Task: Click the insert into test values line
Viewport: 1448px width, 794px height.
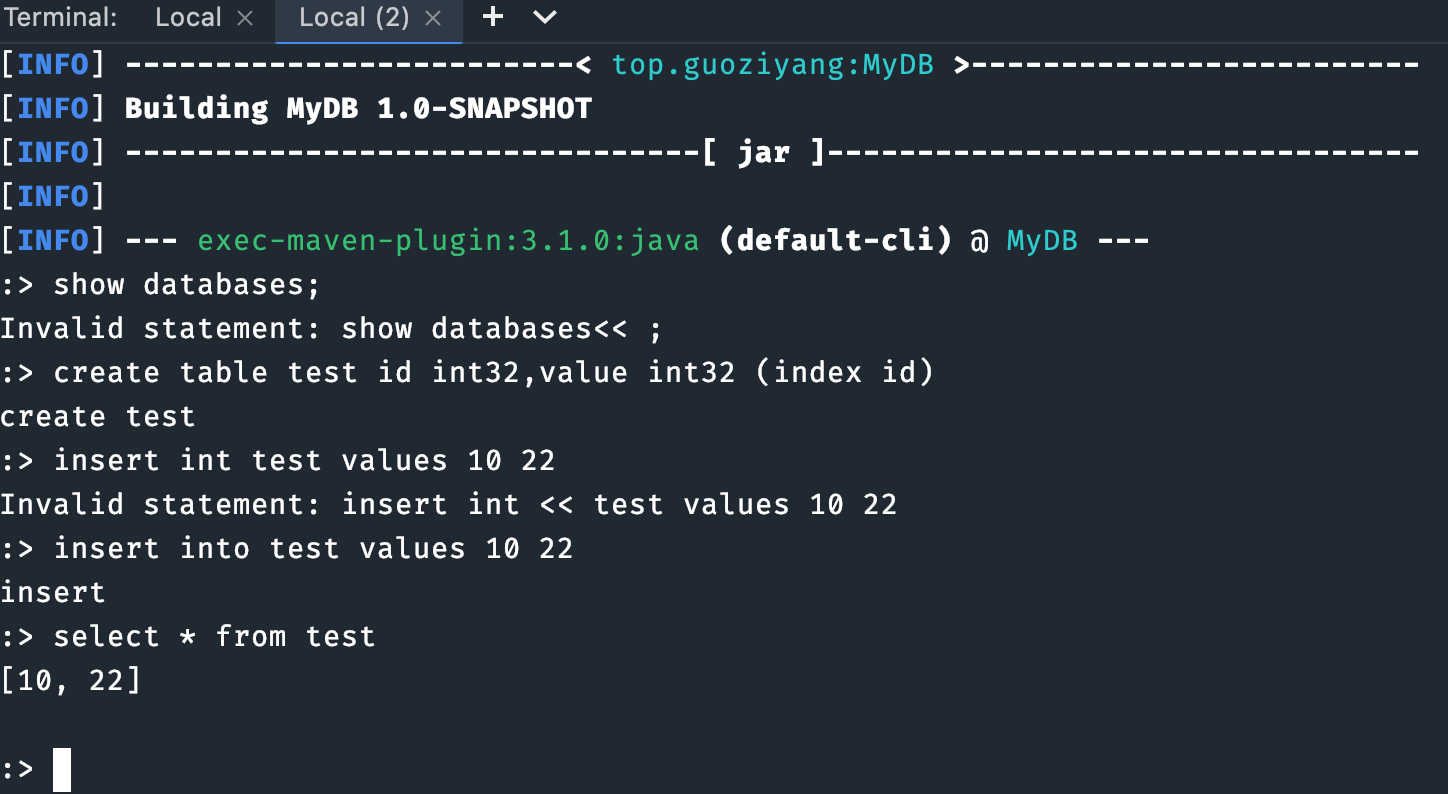Action: click(288, 548)
